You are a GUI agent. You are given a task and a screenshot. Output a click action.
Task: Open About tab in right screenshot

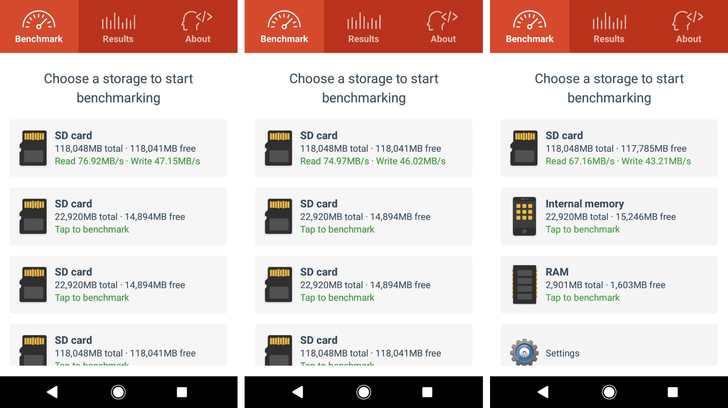(688, 26)
